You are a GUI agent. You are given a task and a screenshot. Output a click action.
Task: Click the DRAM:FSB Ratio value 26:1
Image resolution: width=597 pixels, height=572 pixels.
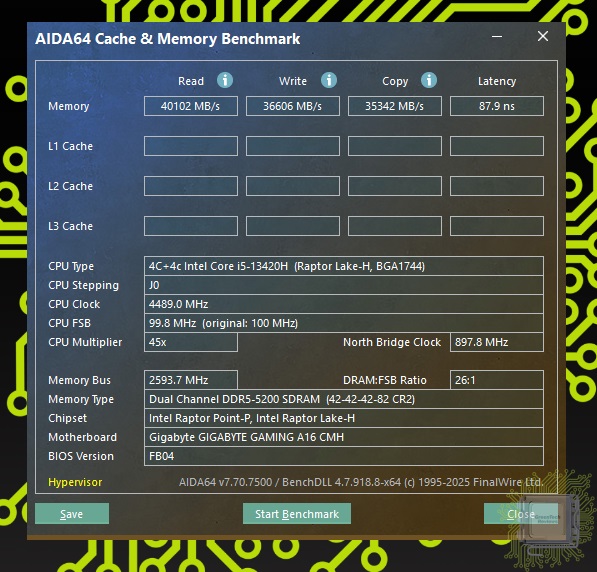[x=497, y=380]
